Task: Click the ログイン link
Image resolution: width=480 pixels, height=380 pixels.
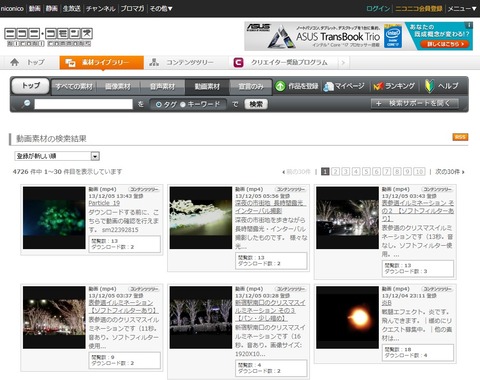Action: tap(378, 8)
